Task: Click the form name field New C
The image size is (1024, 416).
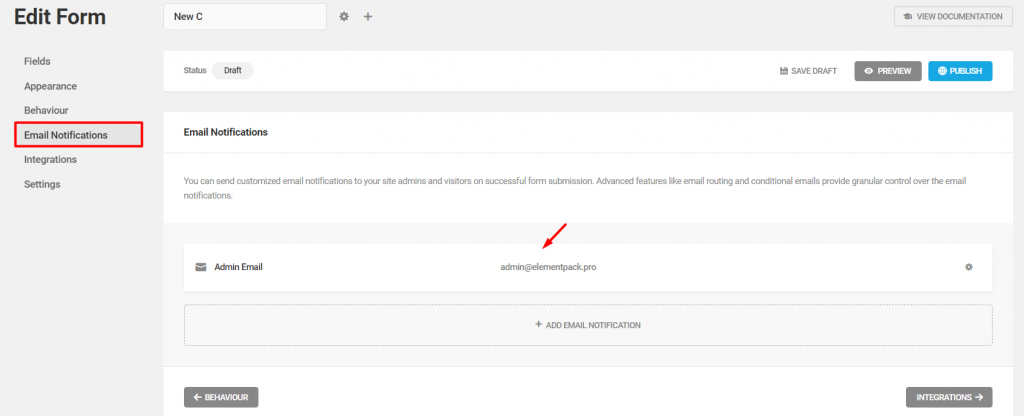Action: click(x=245, y=16)
